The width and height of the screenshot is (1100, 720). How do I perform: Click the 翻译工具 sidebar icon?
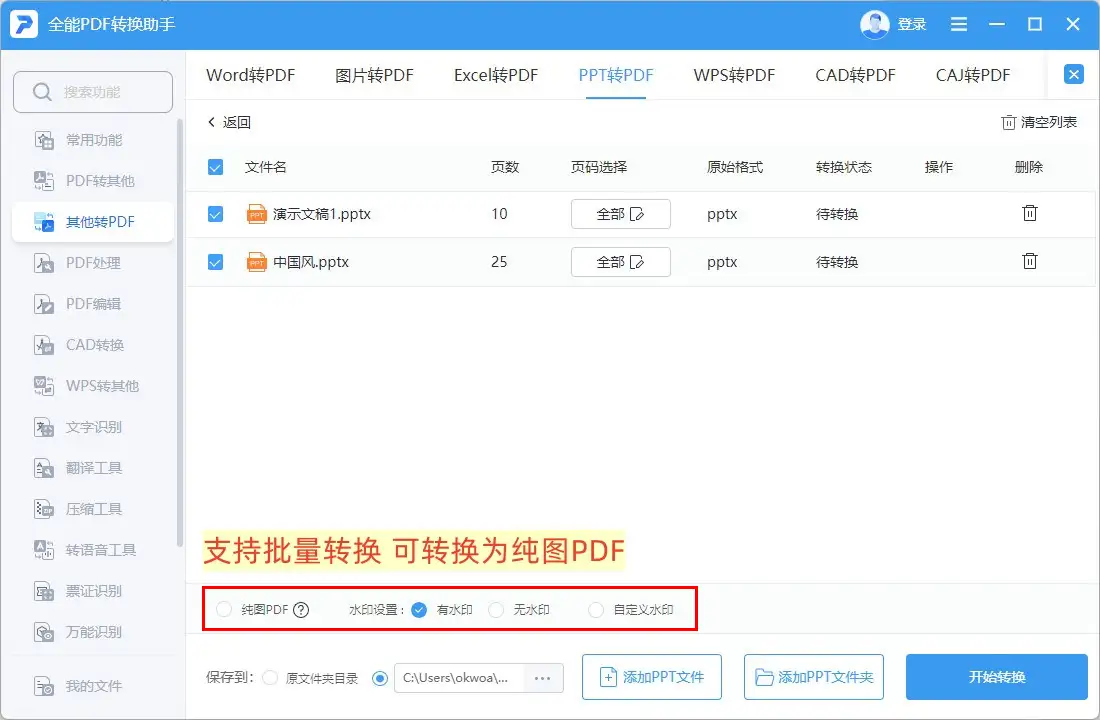[x=43, y=468]
